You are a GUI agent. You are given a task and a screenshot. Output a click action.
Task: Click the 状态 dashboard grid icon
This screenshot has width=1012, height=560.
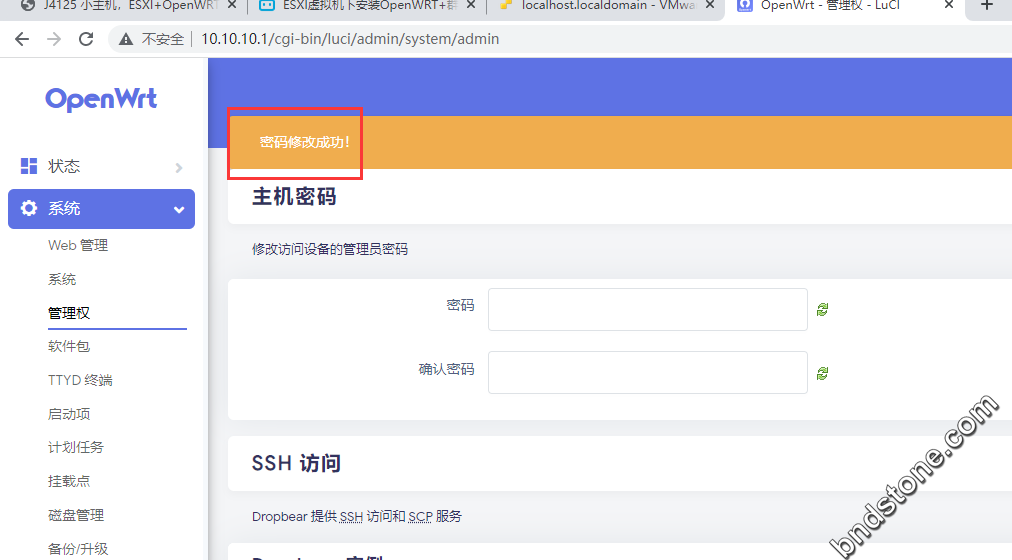(29, 166)
